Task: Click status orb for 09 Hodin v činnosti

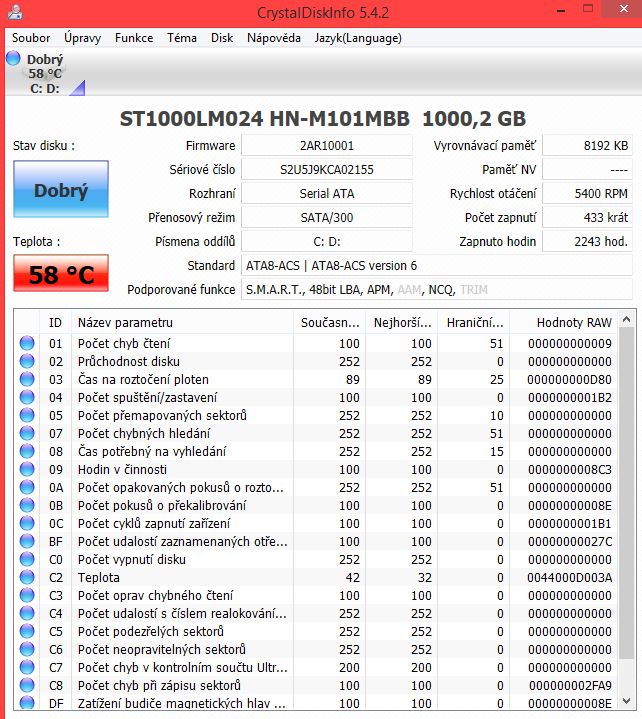Action: pyautogui.click(x=27, y=469)
